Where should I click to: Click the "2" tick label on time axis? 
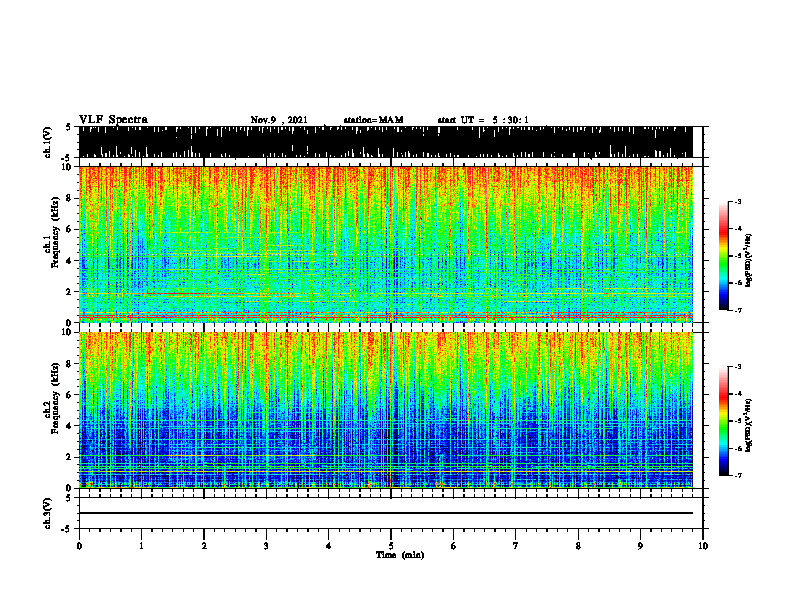coord(204,546)
